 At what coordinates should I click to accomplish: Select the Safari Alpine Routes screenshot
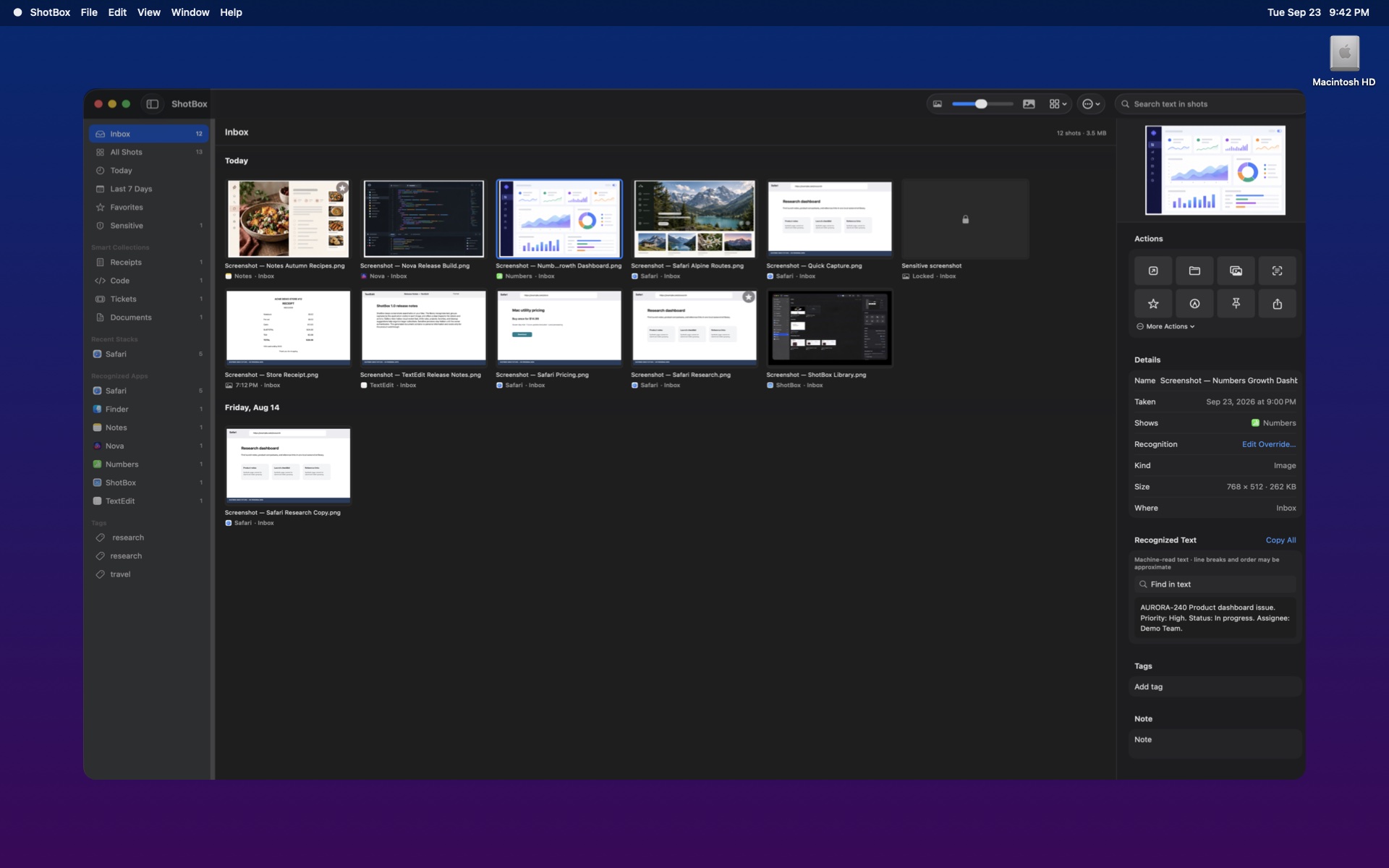tap(694, 219)
